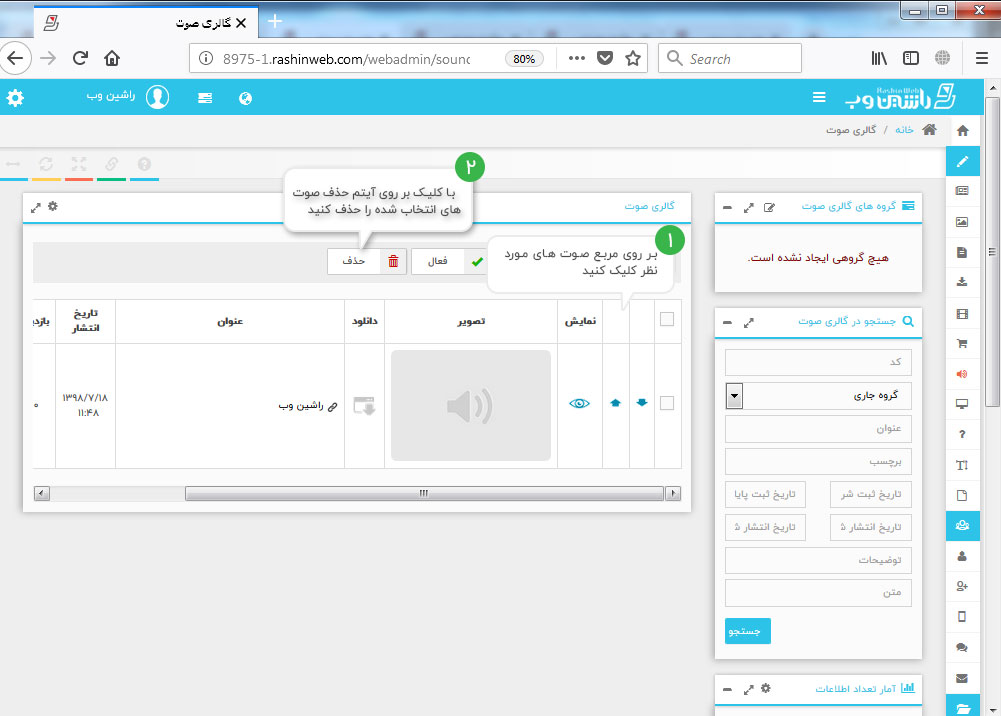The image size is (1001, 716).
Task: Click the envelope icon in the right sidebar
Action: [962, 678]
